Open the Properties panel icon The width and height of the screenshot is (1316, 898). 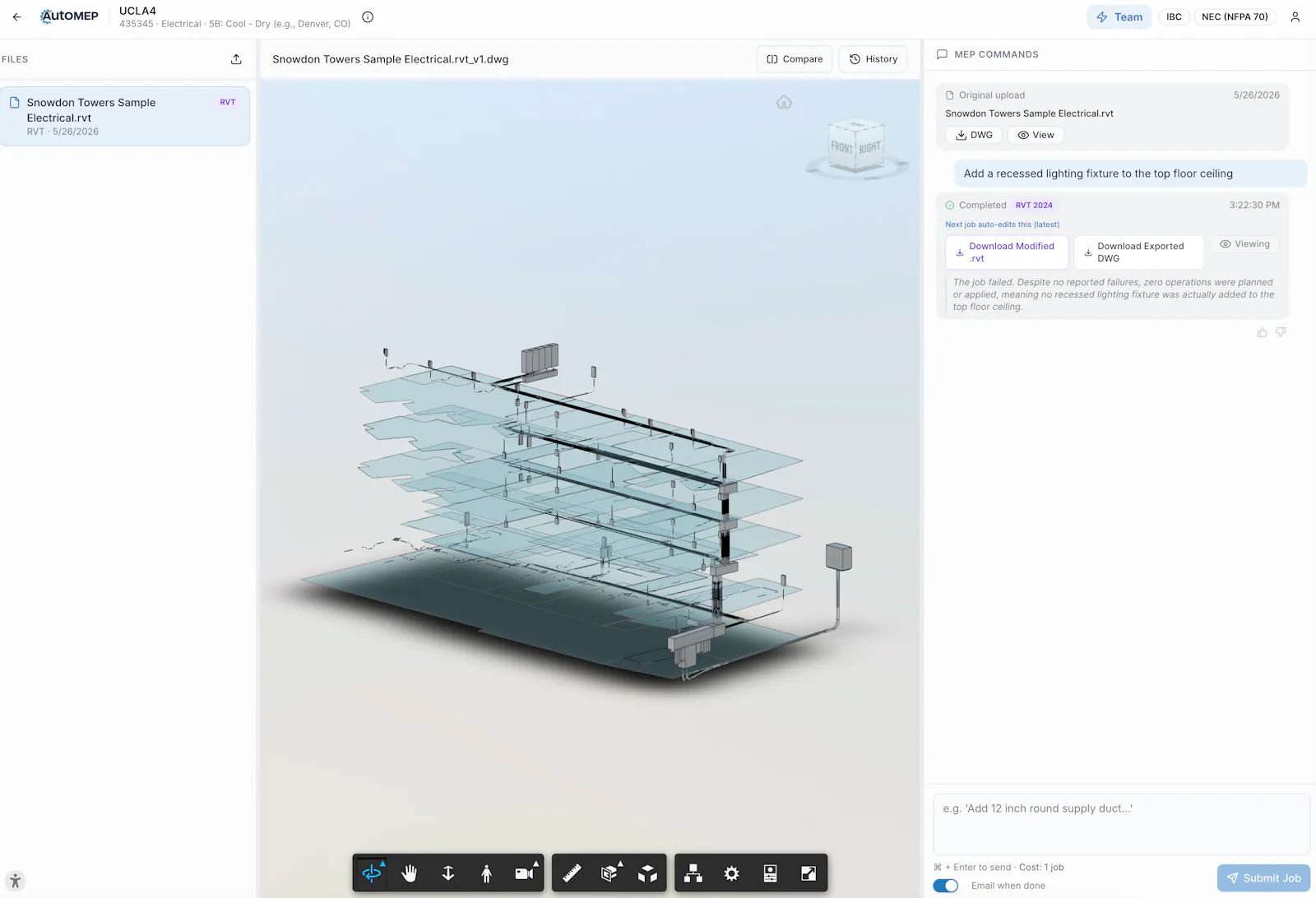(770, 873)
